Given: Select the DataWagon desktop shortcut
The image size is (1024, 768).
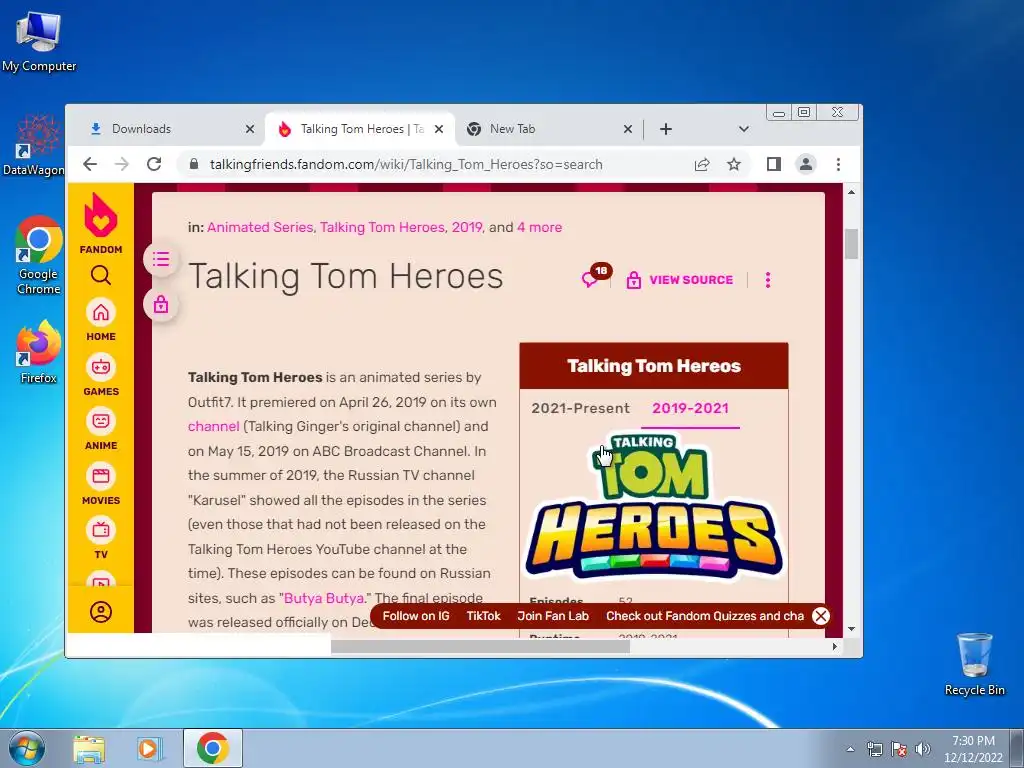Looking at the screenshot, I should 34,145.
